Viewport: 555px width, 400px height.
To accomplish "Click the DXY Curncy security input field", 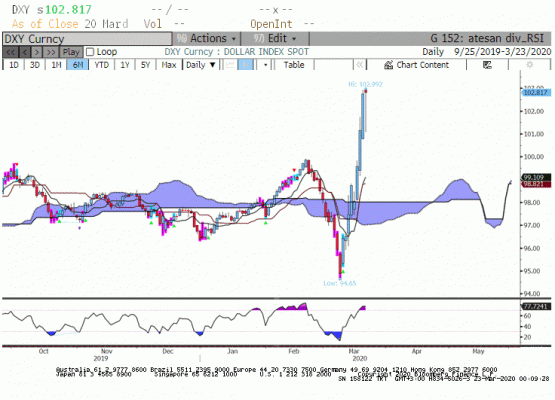I will [87, 39].
